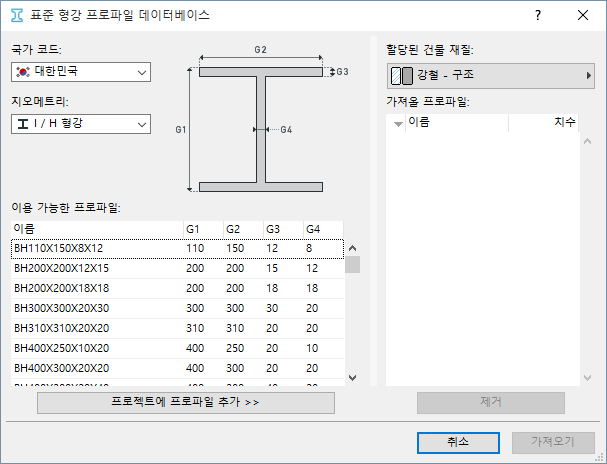Viewport: 607px width, 464px height.
Task: Click the 가져오기 button
Action: (553, 443)
